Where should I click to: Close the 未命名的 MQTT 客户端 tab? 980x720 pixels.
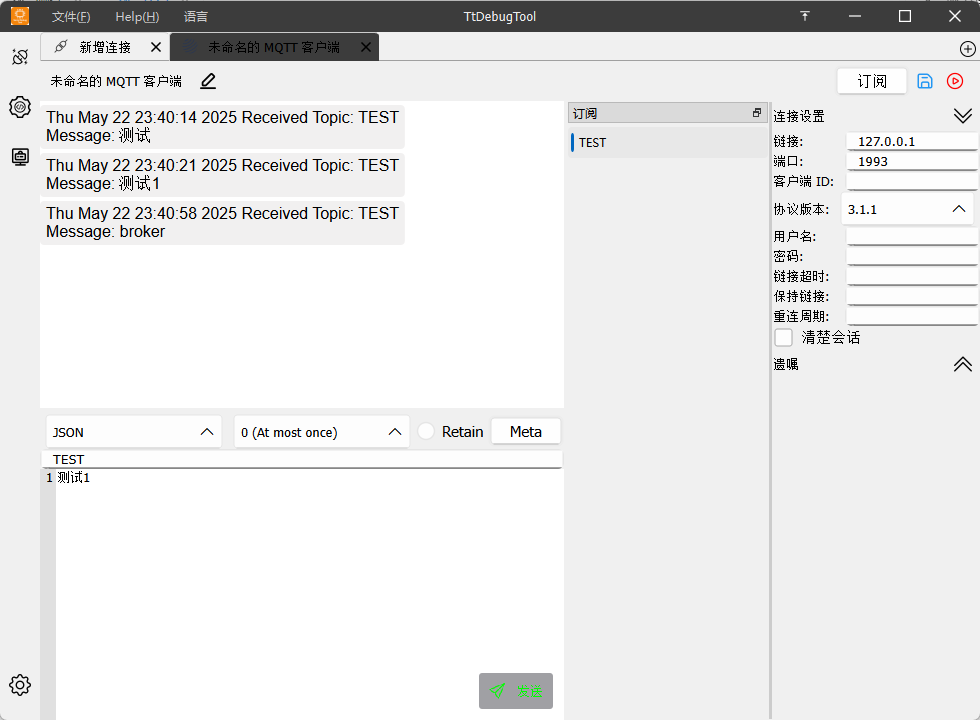pos(366,47)
